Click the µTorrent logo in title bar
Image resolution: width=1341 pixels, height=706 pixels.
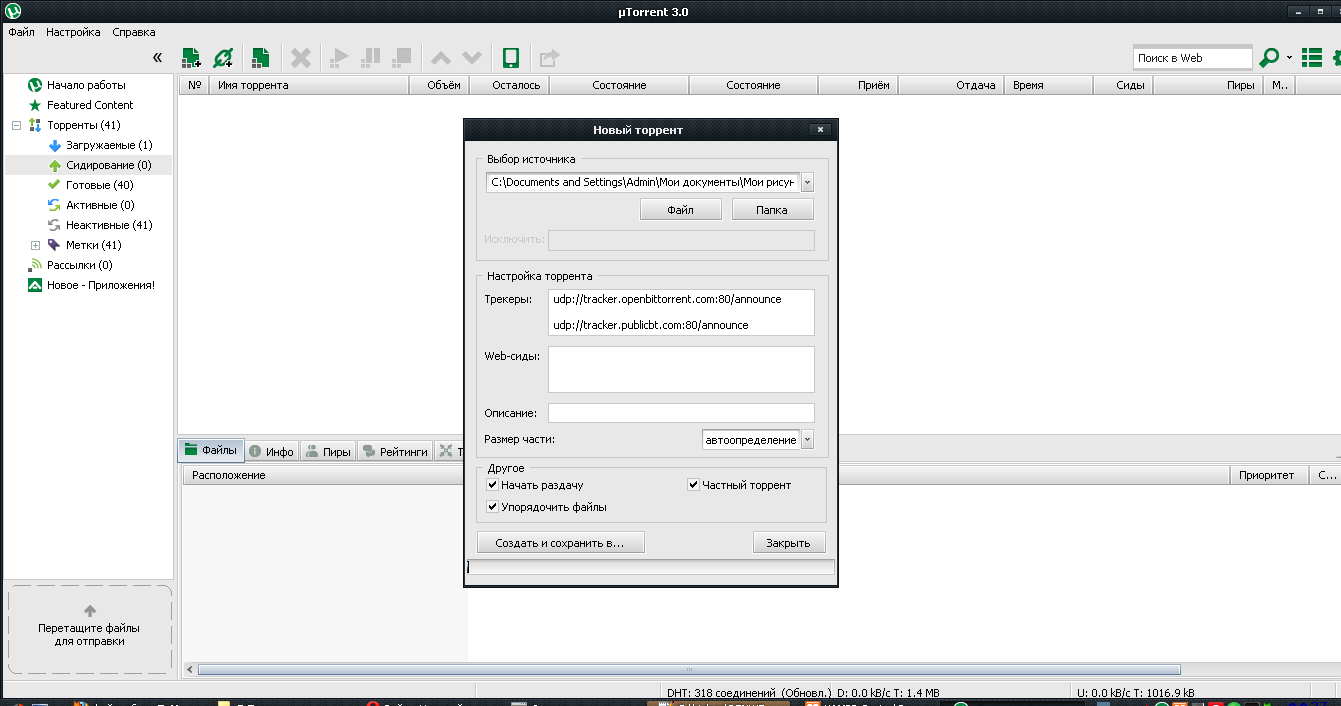point(14,11)
